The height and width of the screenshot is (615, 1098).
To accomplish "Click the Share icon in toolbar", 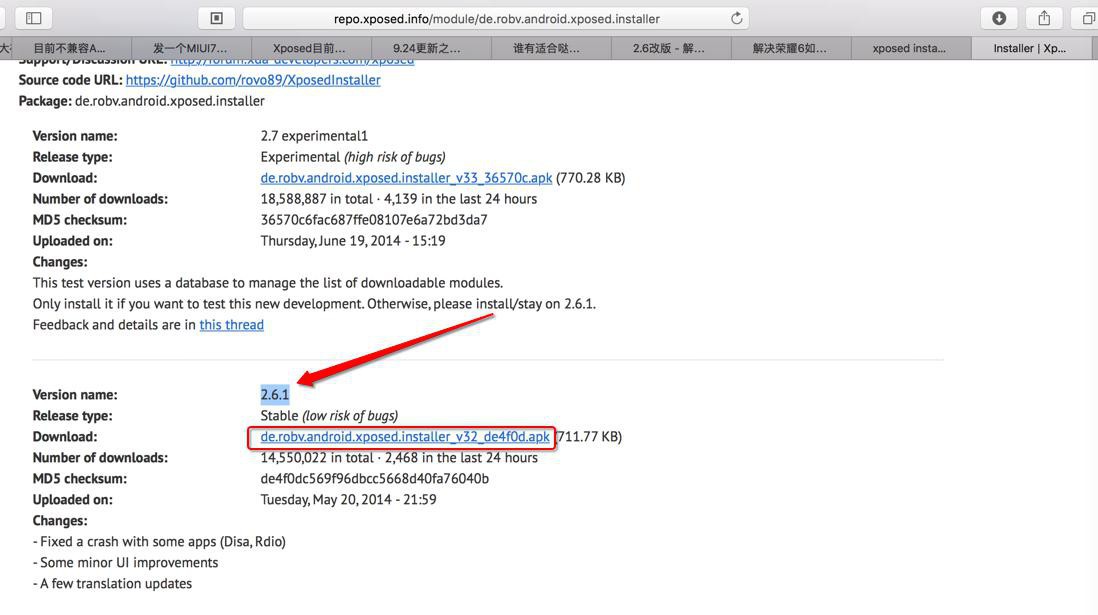I will (x=1044, y=18).
